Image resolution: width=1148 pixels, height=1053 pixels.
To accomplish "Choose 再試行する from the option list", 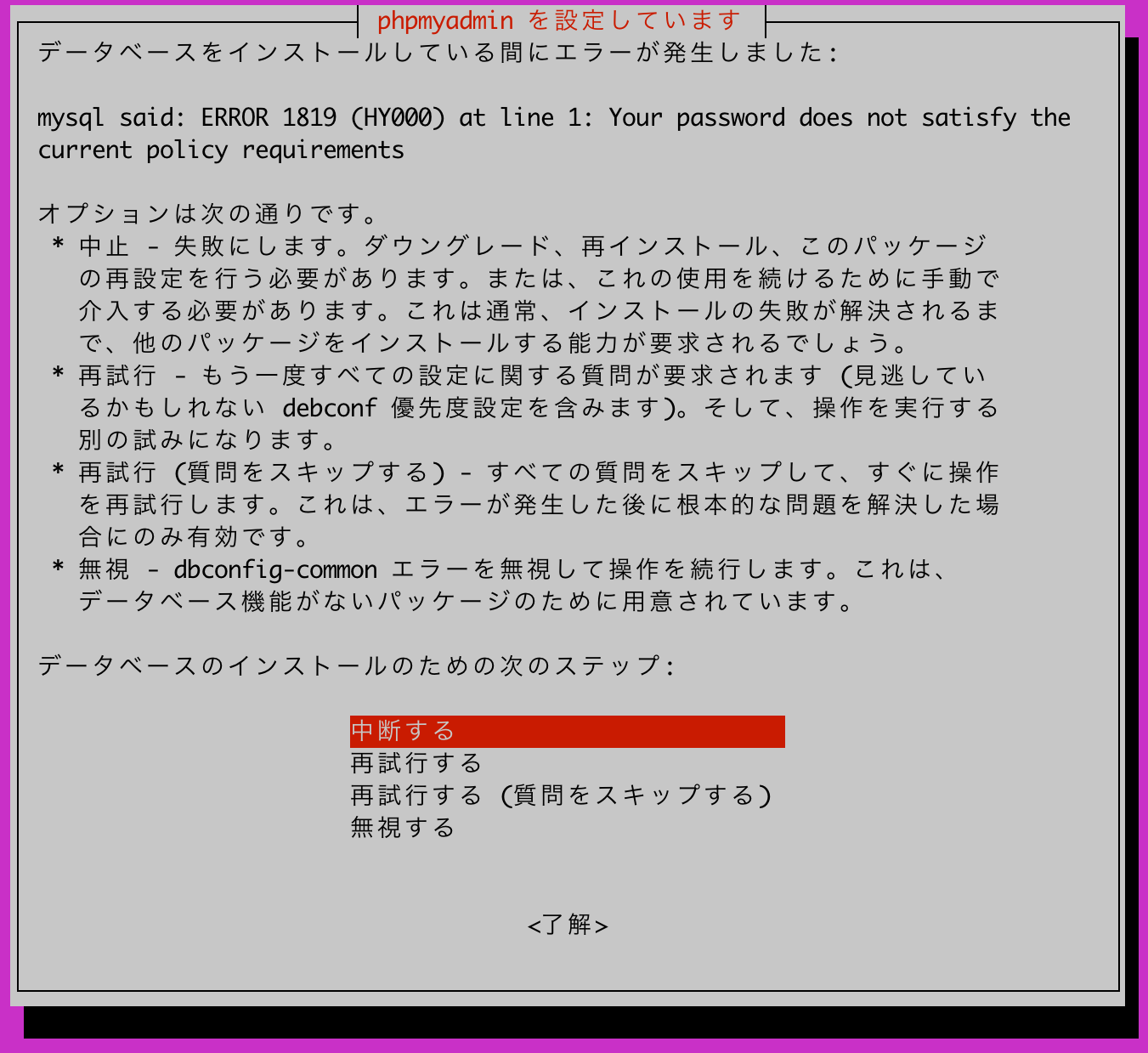I will pos(416,763).
